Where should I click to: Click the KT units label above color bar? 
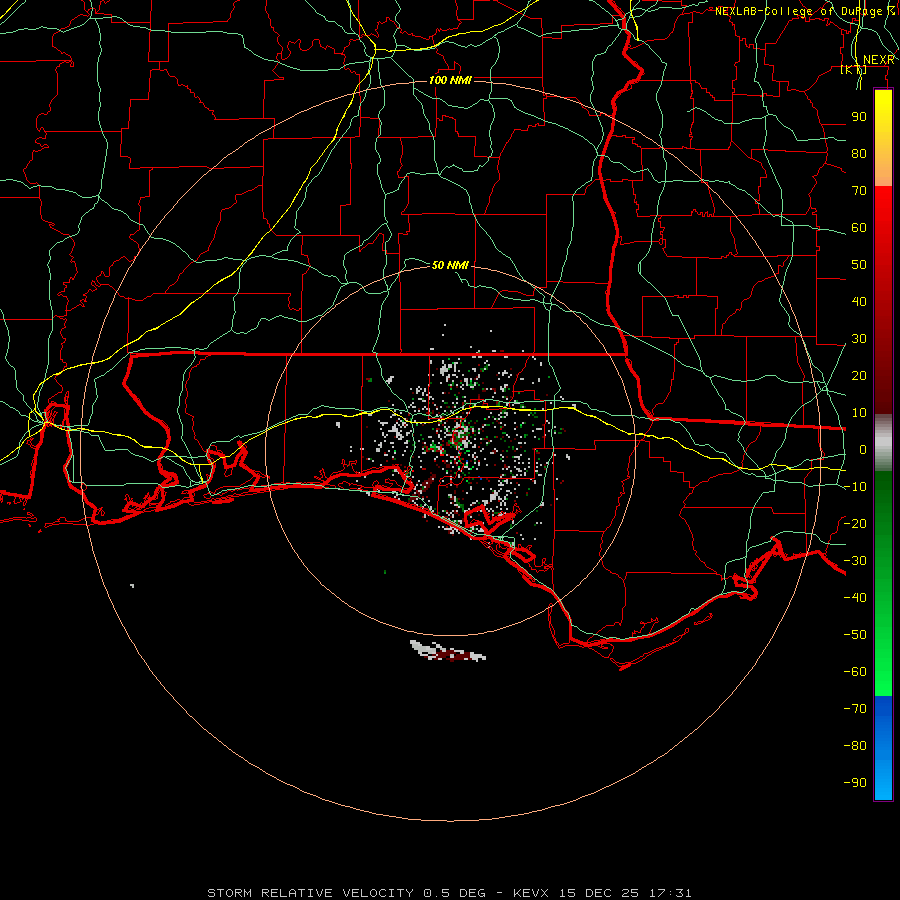tap(854, 69)
